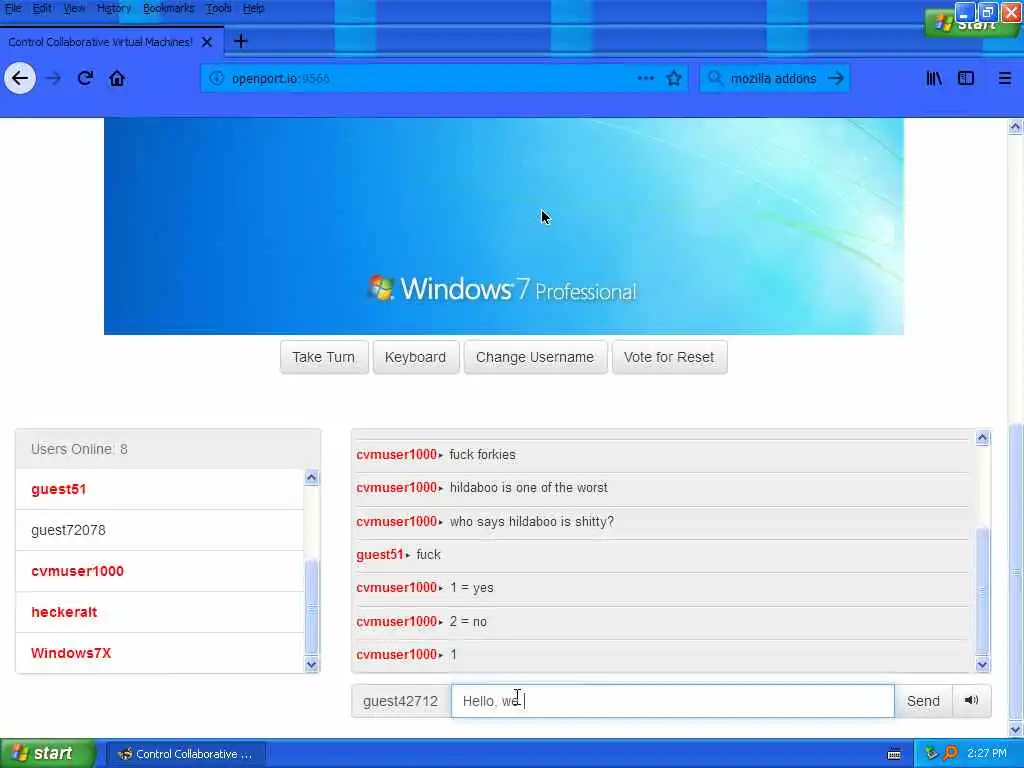Image resolution: width=1024 pixels, height=768 pixels.
Task: Close the Control Collaborative Virtual Machines tab
Action: coord(207,42)
